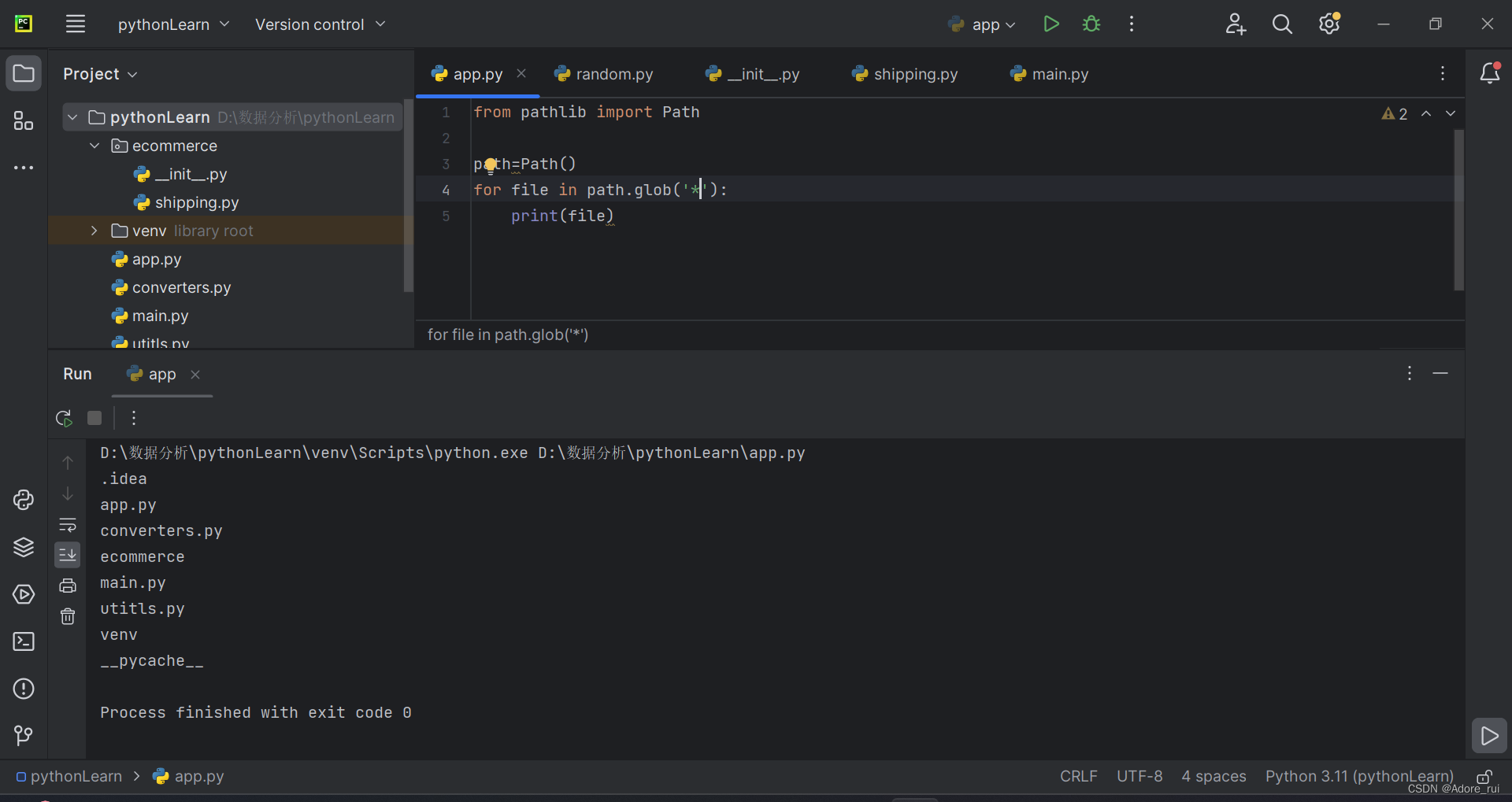Toggle soft-wrap in the Run console

pyautogui.click(x=68, y=525)
